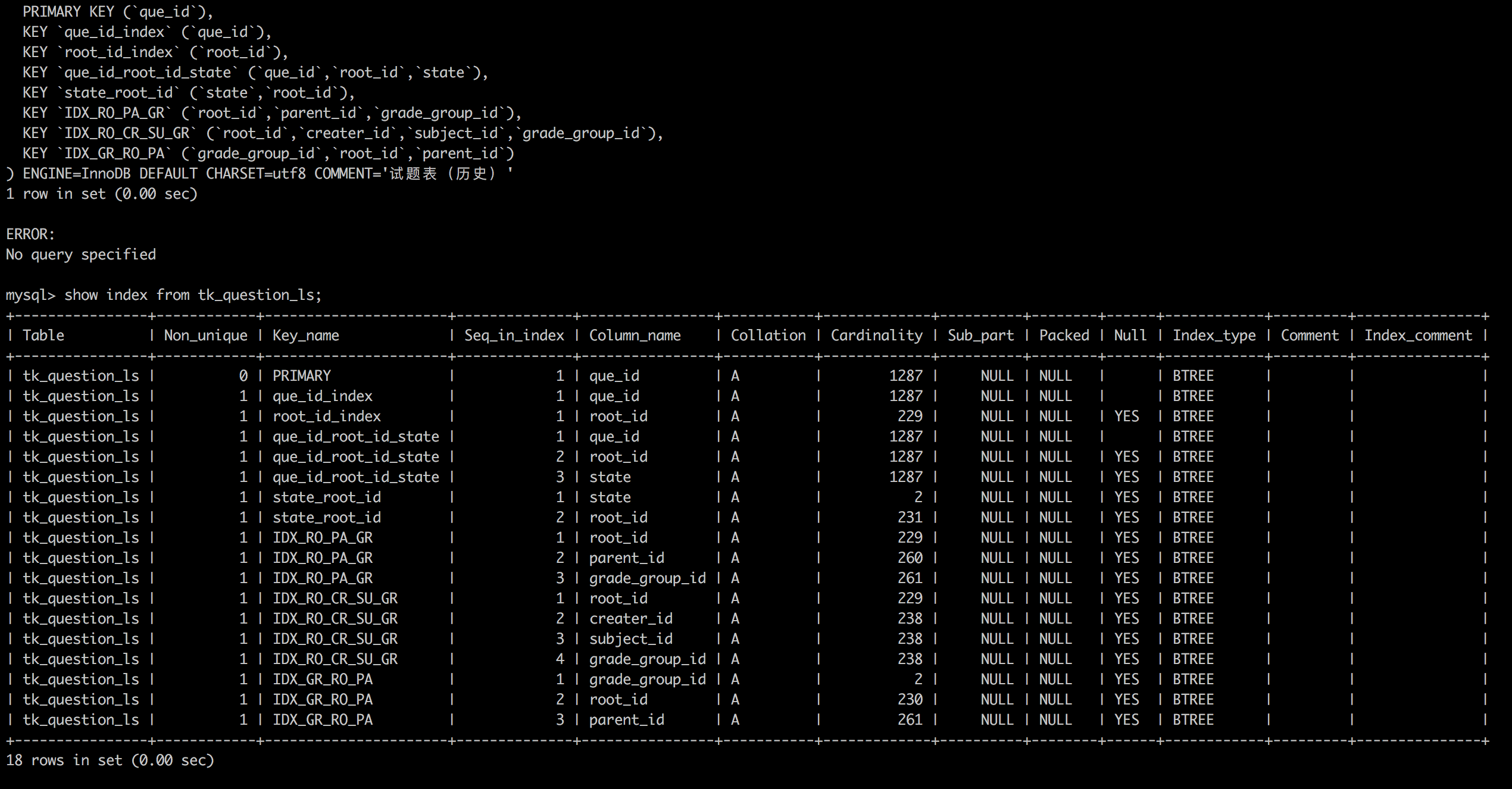1512x789 pixels.
Task: Click the 'PRIMARY' key name cell
Action: pyautogui.click(x=301, y=376)
